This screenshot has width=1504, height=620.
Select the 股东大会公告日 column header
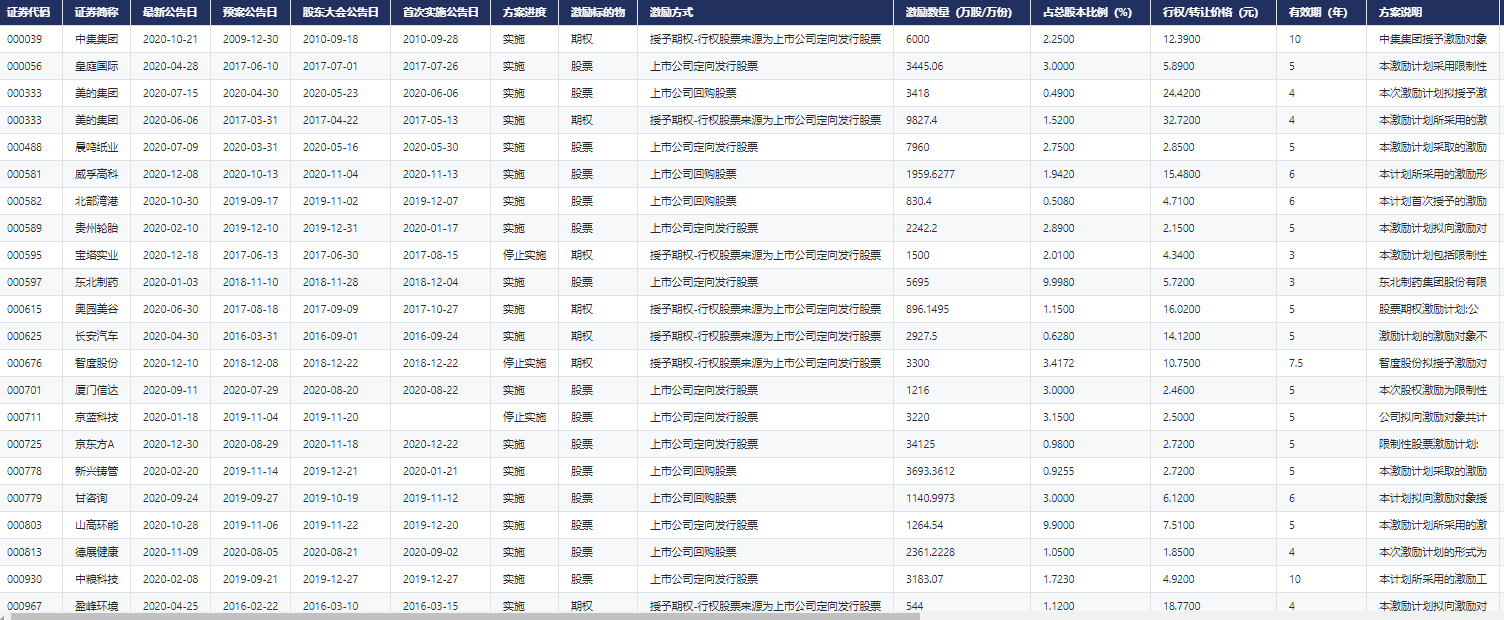click(341, 12)
